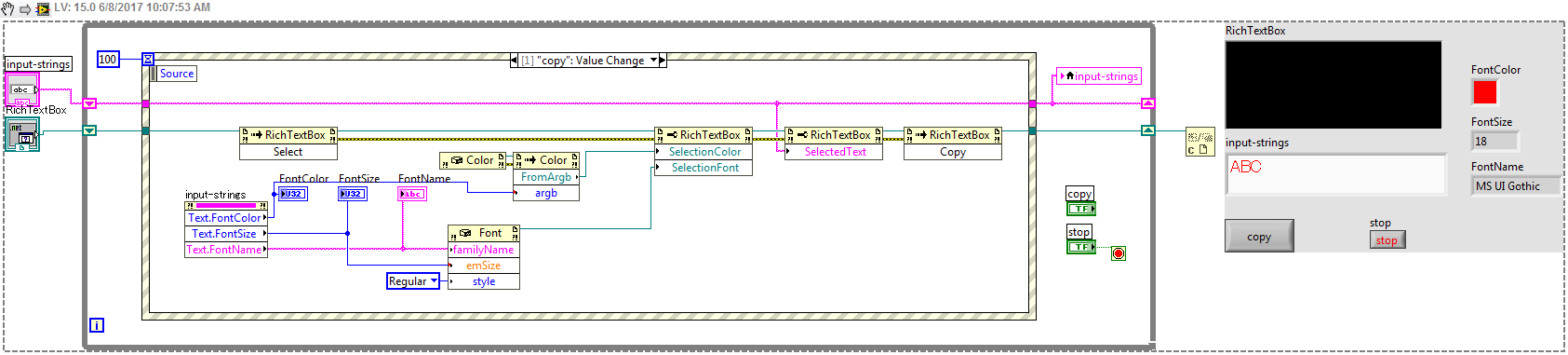Click the loop iteration i terminal

click(97, 325)
